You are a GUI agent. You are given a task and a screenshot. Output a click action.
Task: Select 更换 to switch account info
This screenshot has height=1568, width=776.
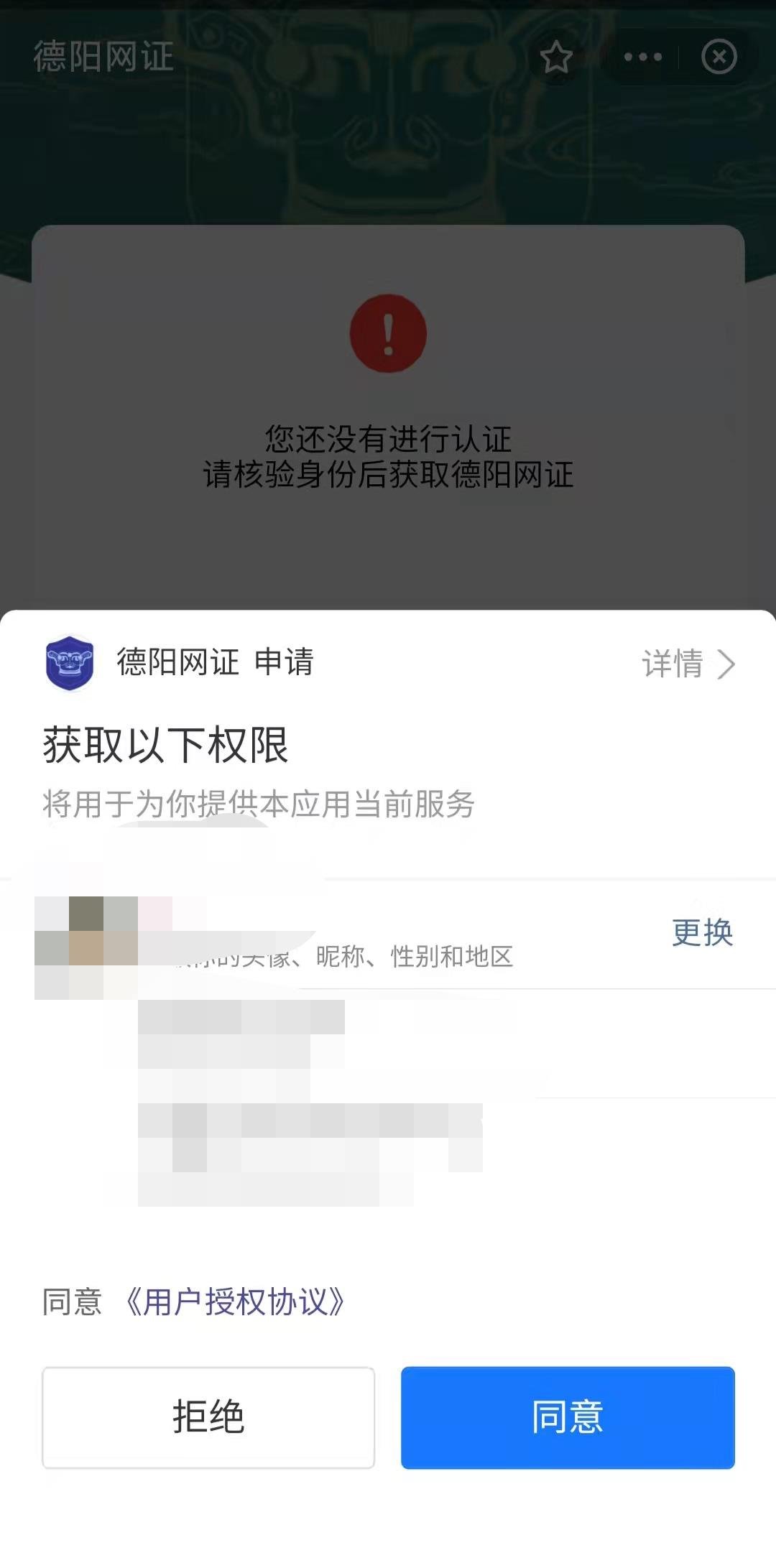pos(703,932)
